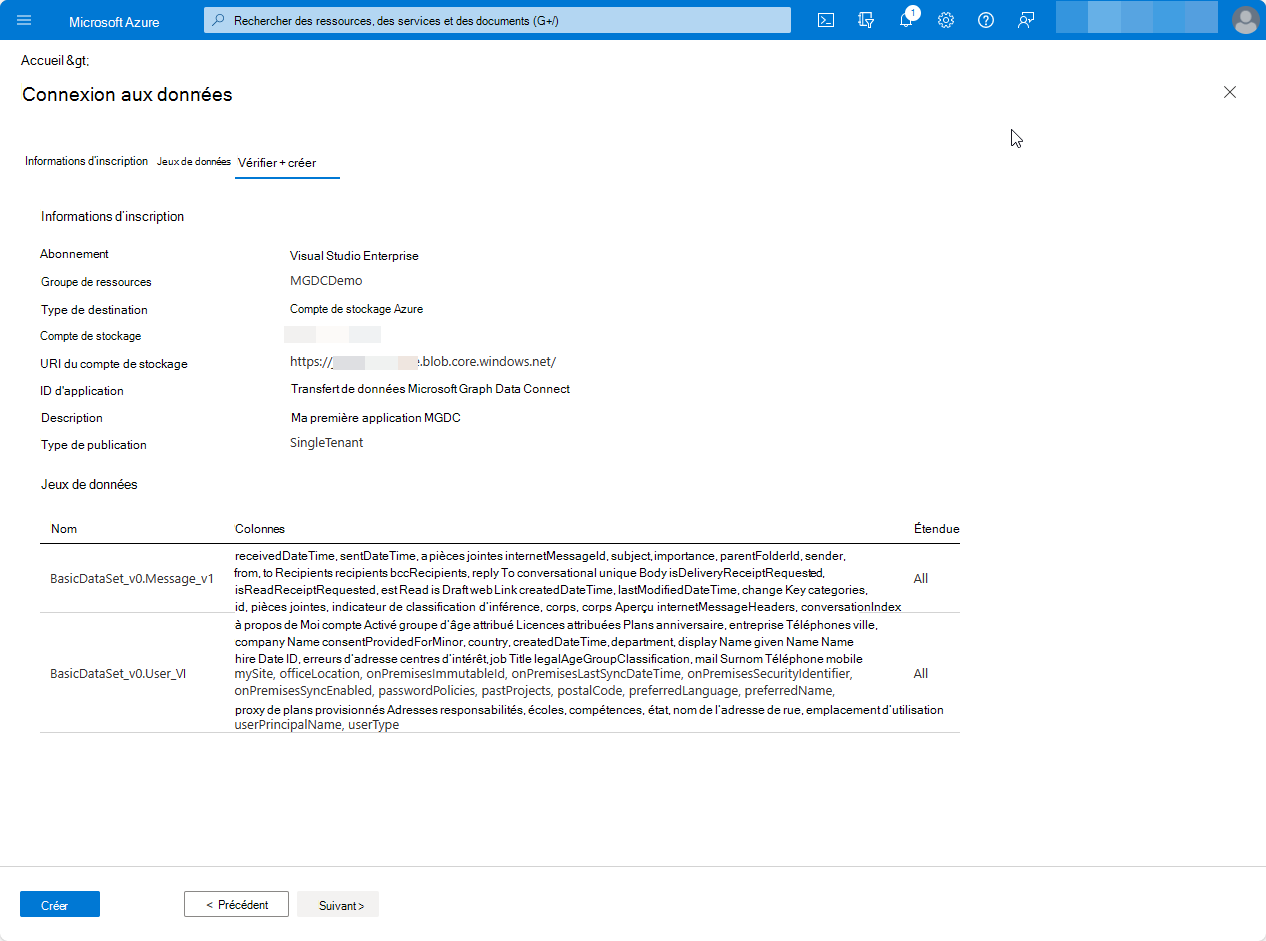Close the Connexion aux données pane

coord(1230,92)
